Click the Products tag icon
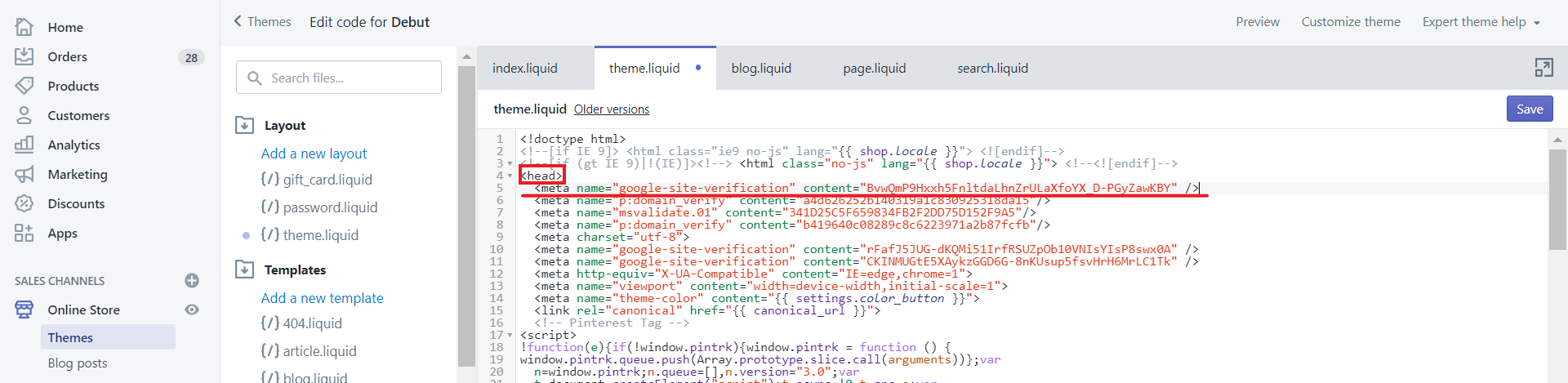The height and width of the screenshot is (383, 1568). 24,86
